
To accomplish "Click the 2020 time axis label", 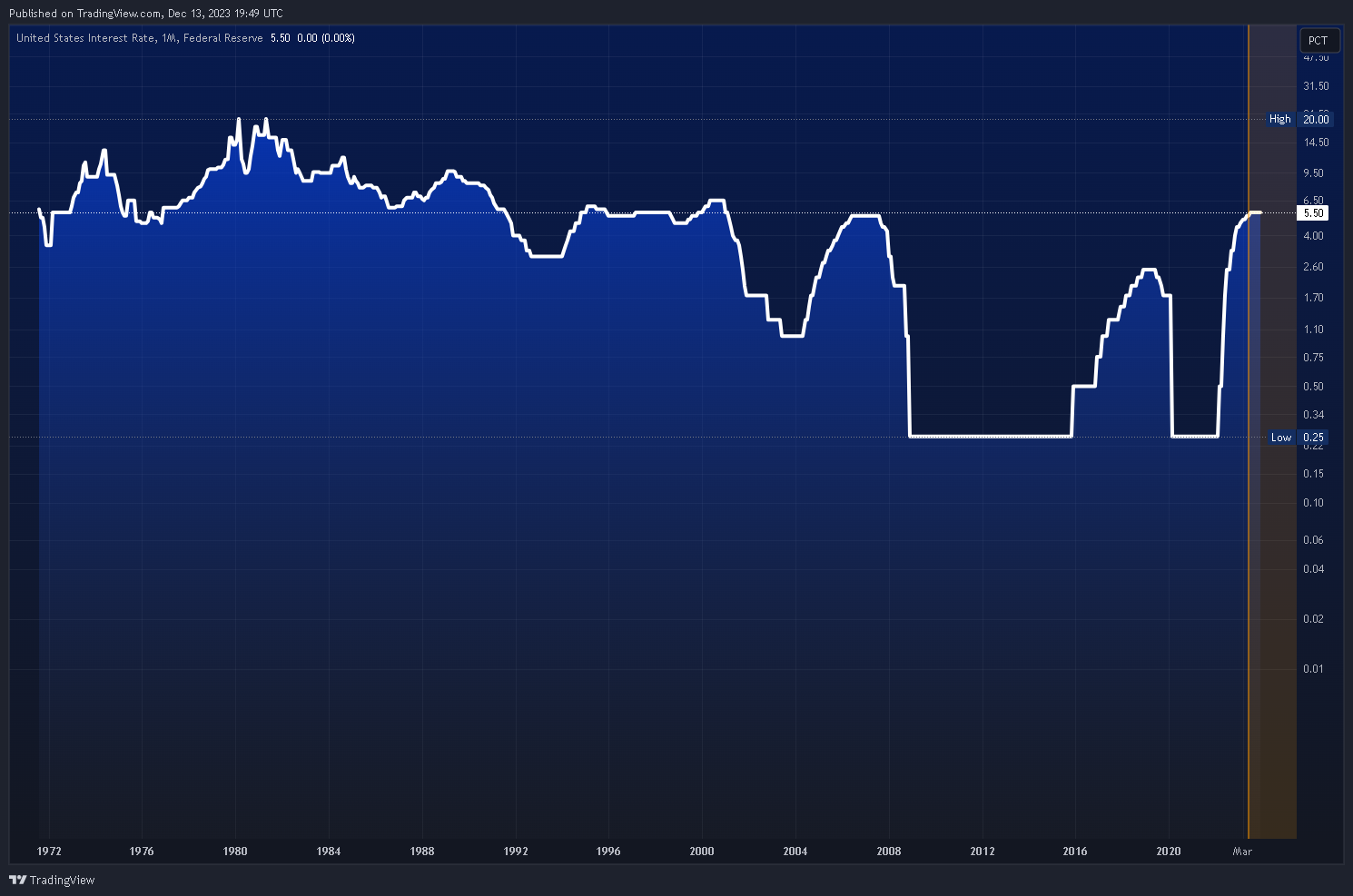I will point(1169,852).
